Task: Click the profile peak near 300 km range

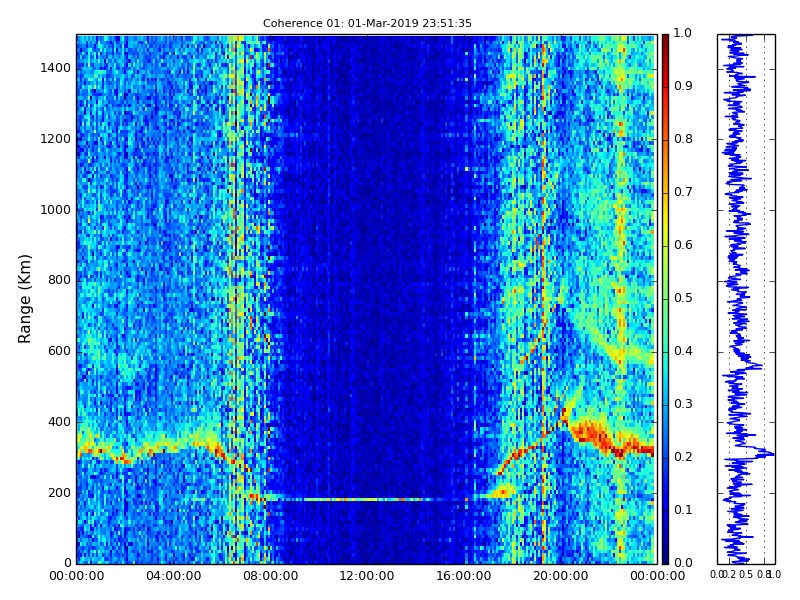Action: [767, 453]
